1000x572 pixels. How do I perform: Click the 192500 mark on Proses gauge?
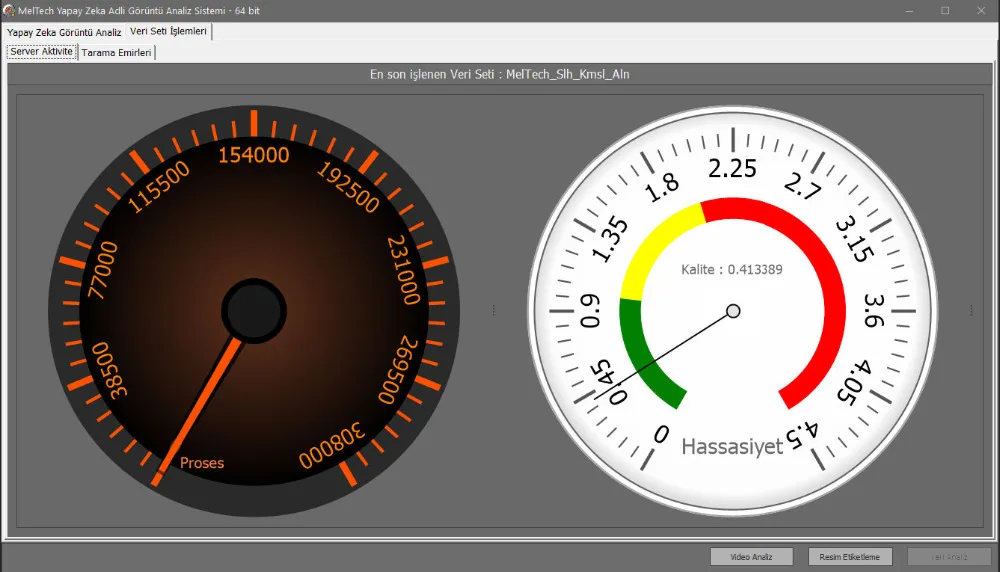[348, 187]
